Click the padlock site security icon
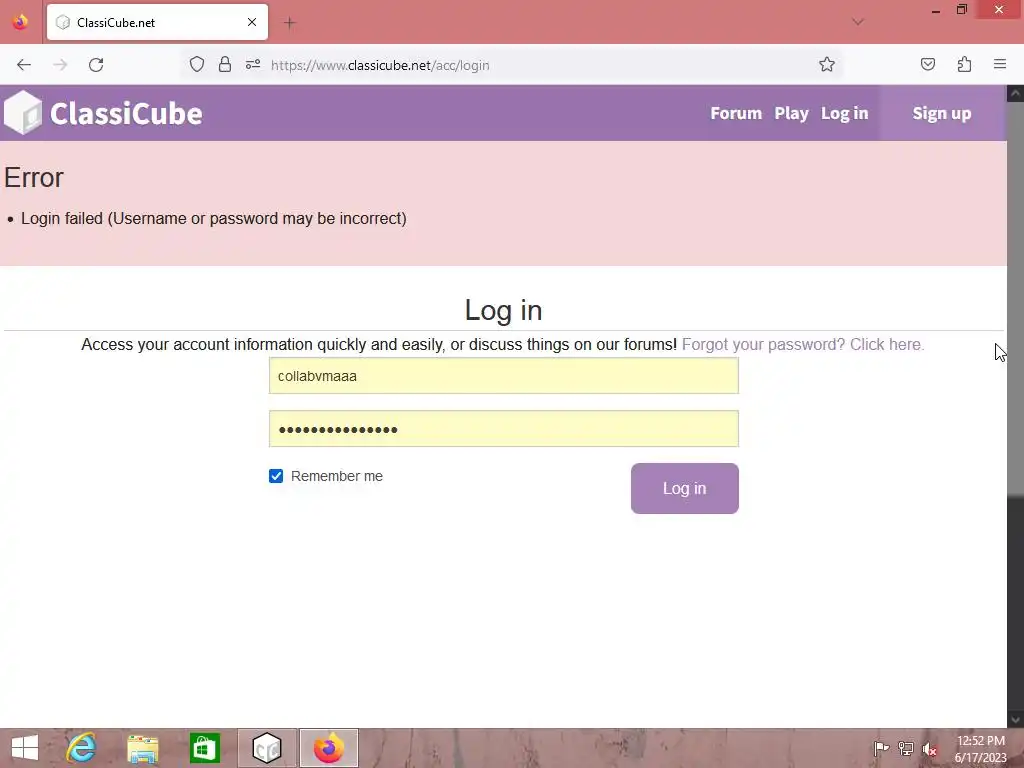The height and width of the screenshot is (768, 1024). (x=225, y=64)
